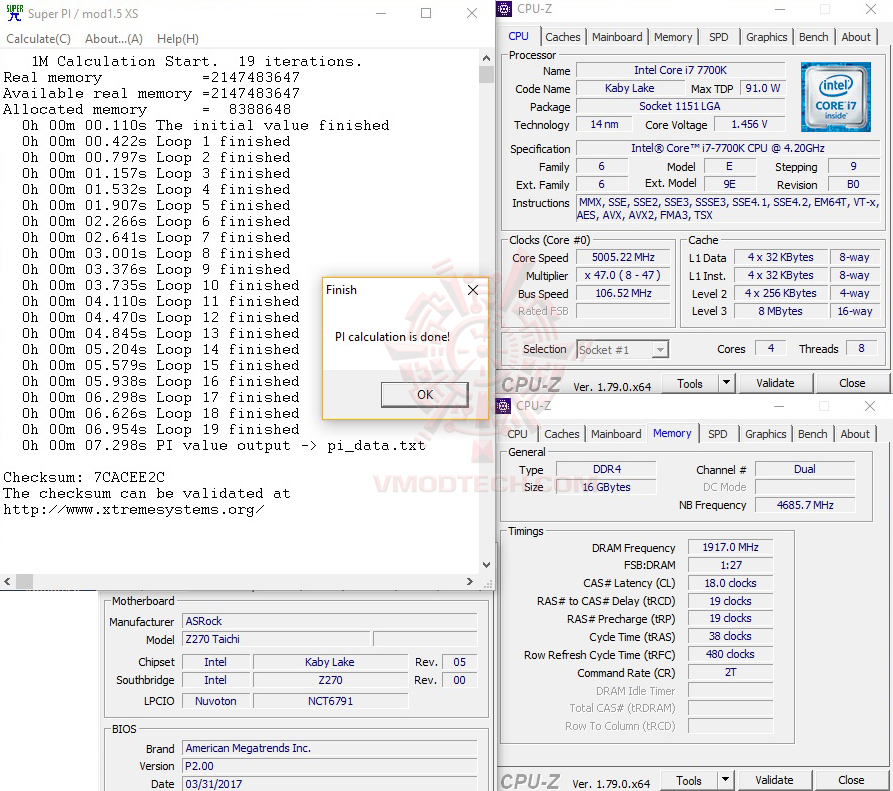893x791 pixels.
Task: Click the Manufacturer field ASRock
Action: click(329, 621)
